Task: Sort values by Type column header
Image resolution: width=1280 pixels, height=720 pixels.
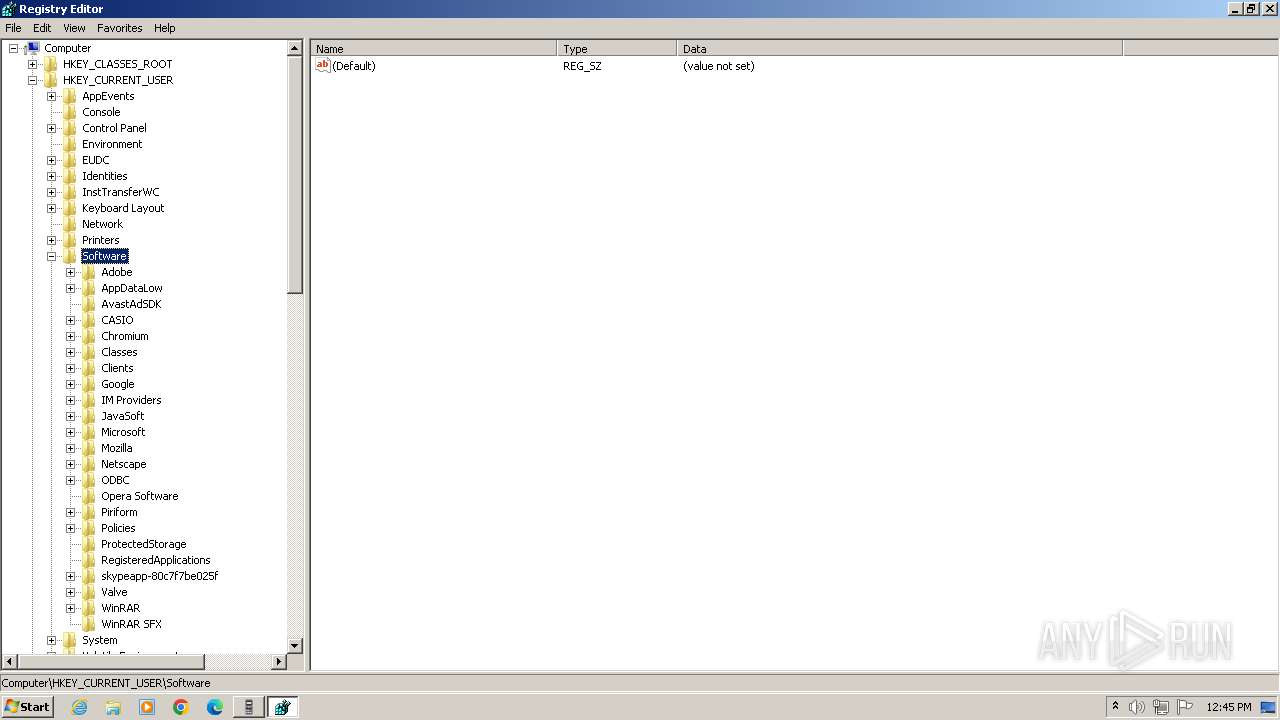Action: click(617, 48)
